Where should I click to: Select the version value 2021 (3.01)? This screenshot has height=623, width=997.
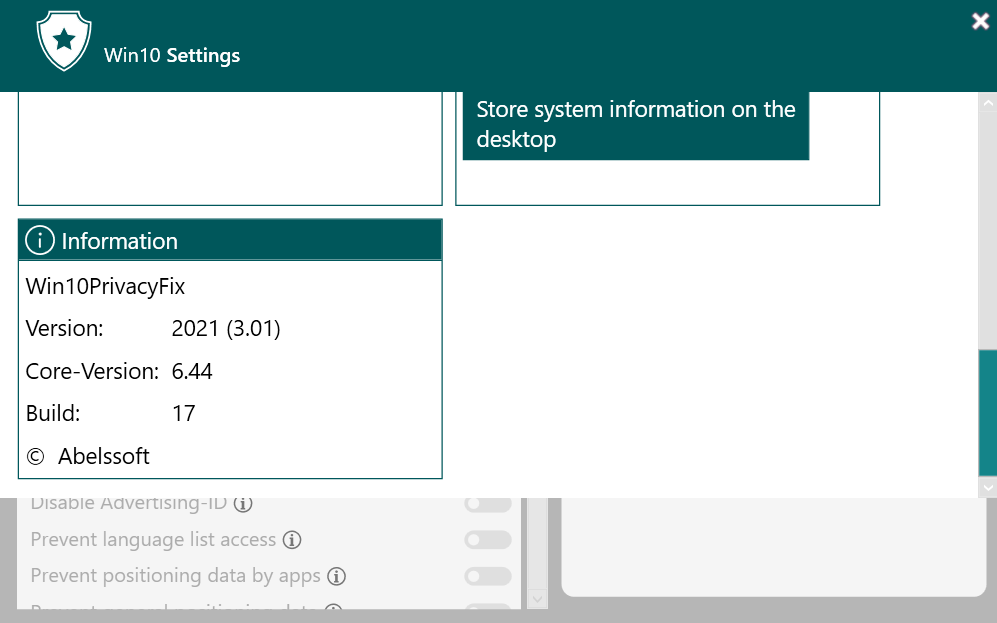[x=226, y=329]
